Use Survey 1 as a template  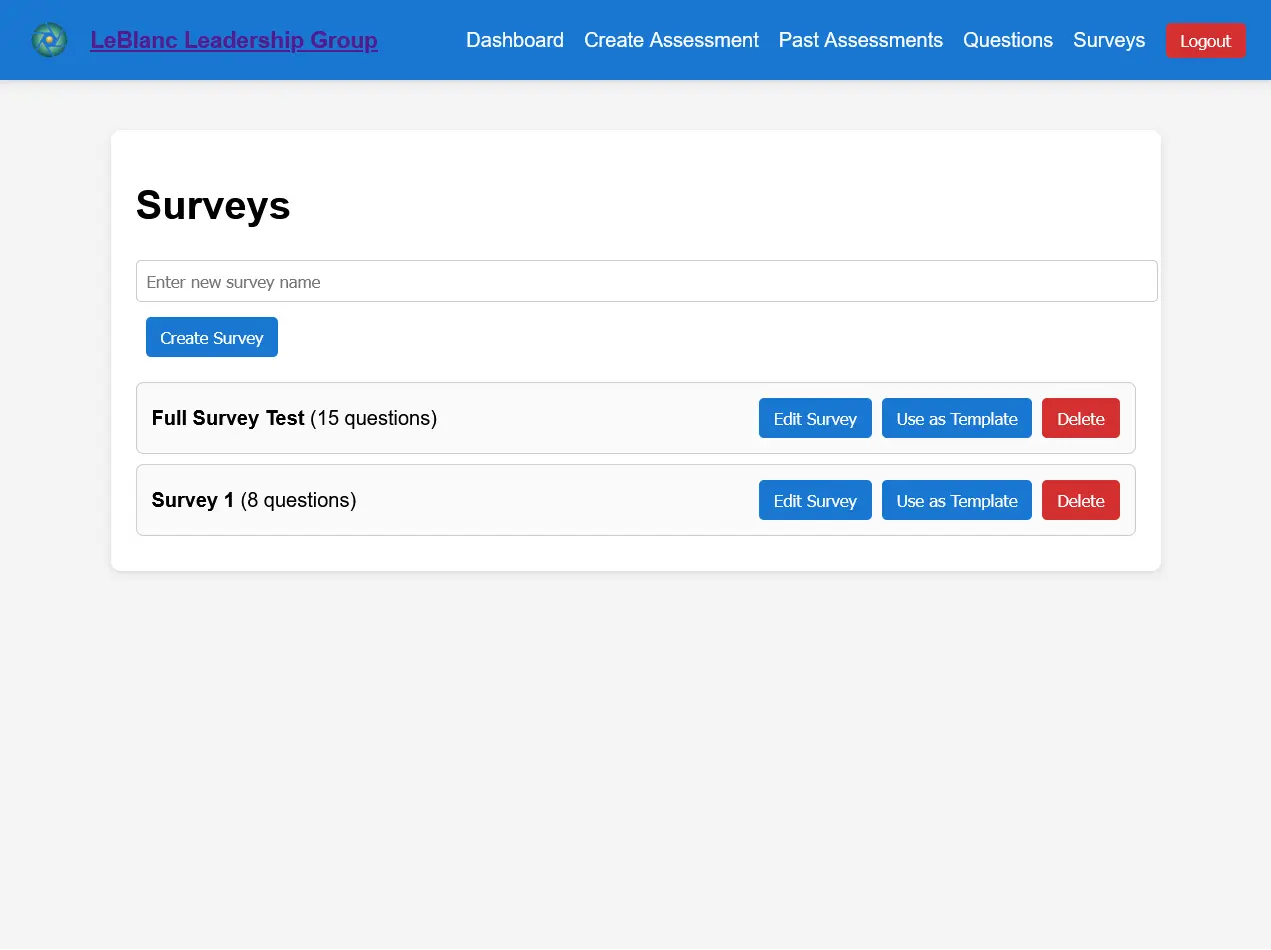[957, 500]
